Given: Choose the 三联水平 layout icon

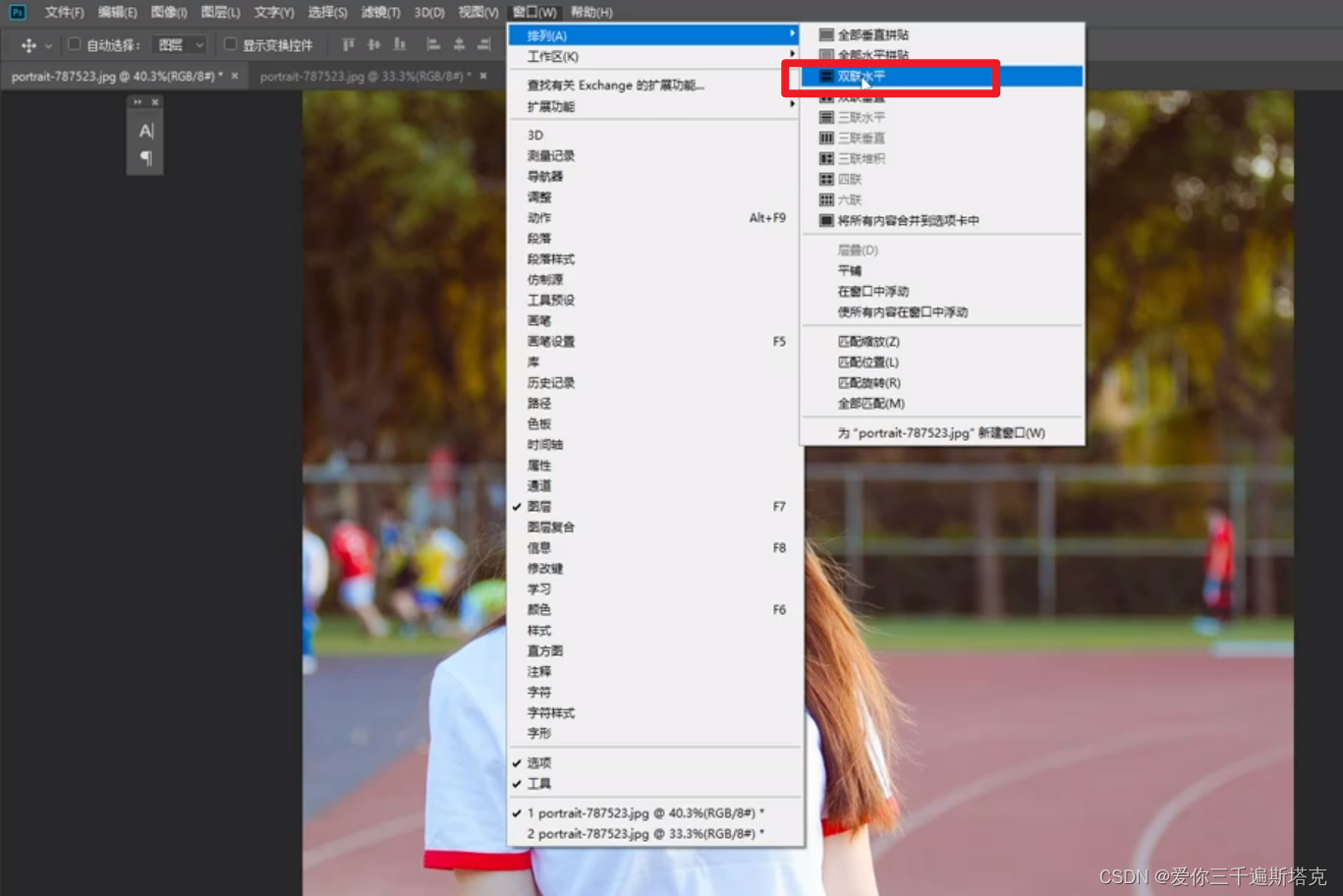Looking at the screenshot, I should 826,117.
